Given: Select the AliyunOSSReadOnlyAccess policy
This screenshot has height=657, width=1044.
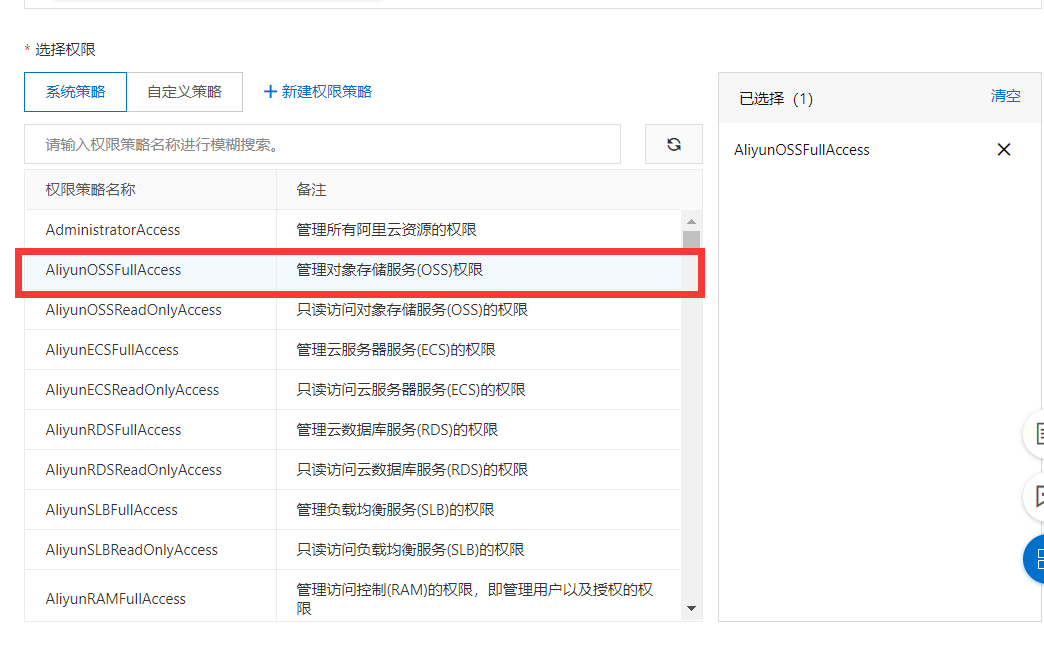Looking at the screenshot, I should coord(353,310).
